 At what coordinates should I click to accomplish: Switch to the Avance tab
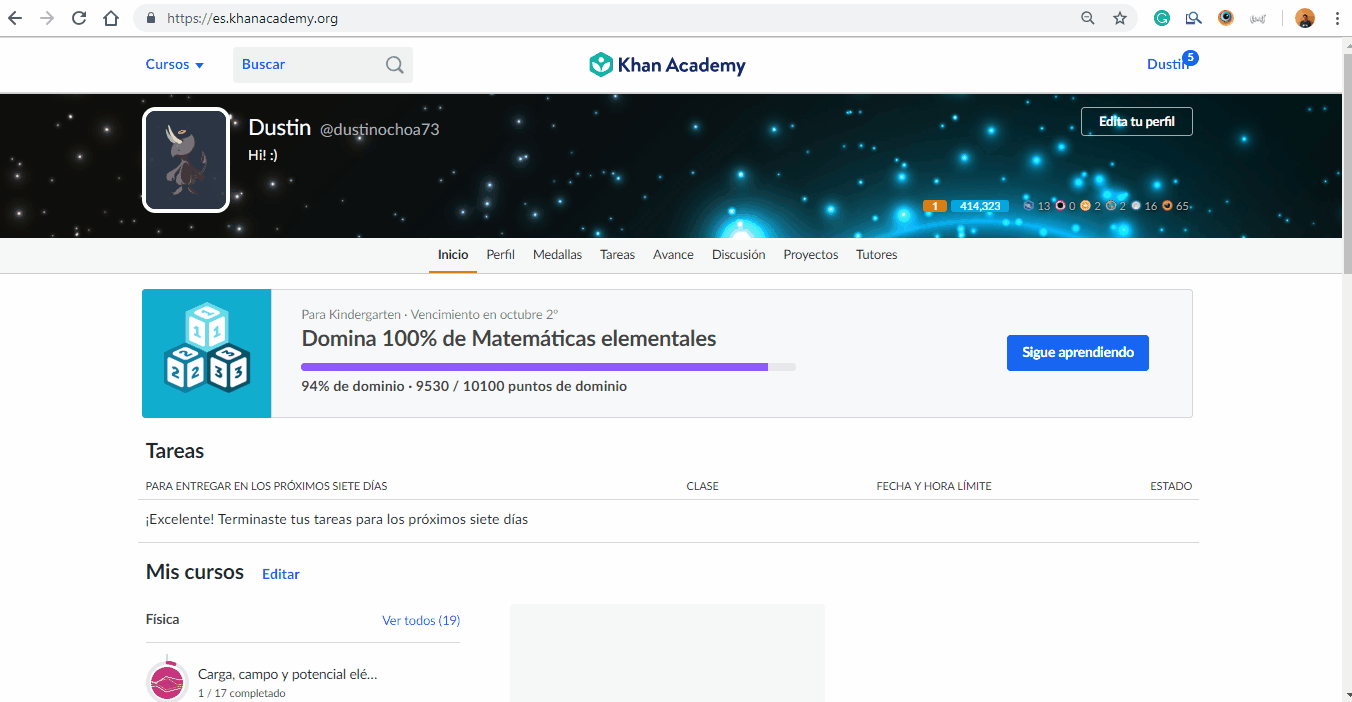click(x=673, y=254)
